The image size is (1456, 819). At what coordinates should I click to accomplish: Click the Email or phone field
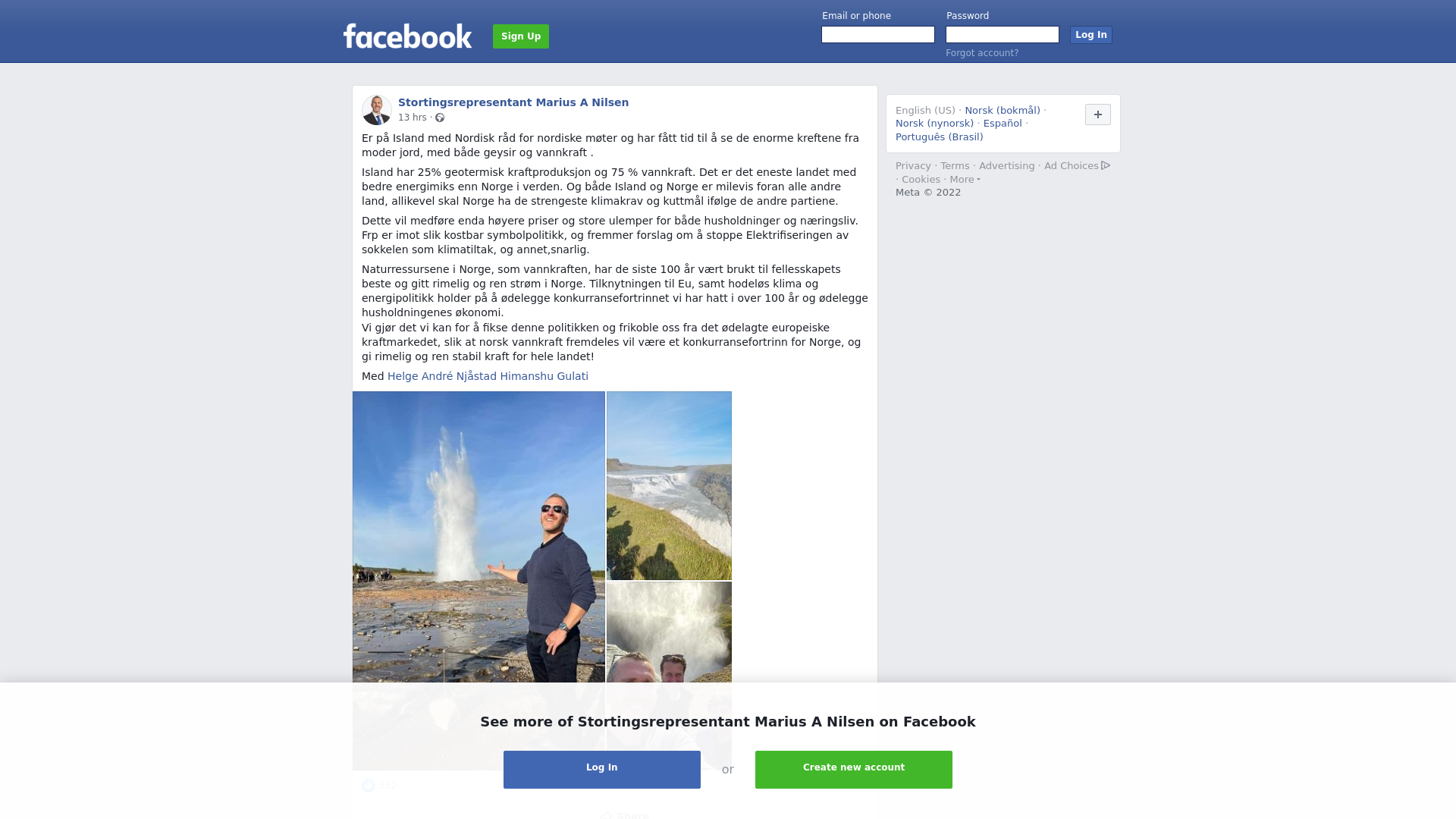click(x=878, y=35)
